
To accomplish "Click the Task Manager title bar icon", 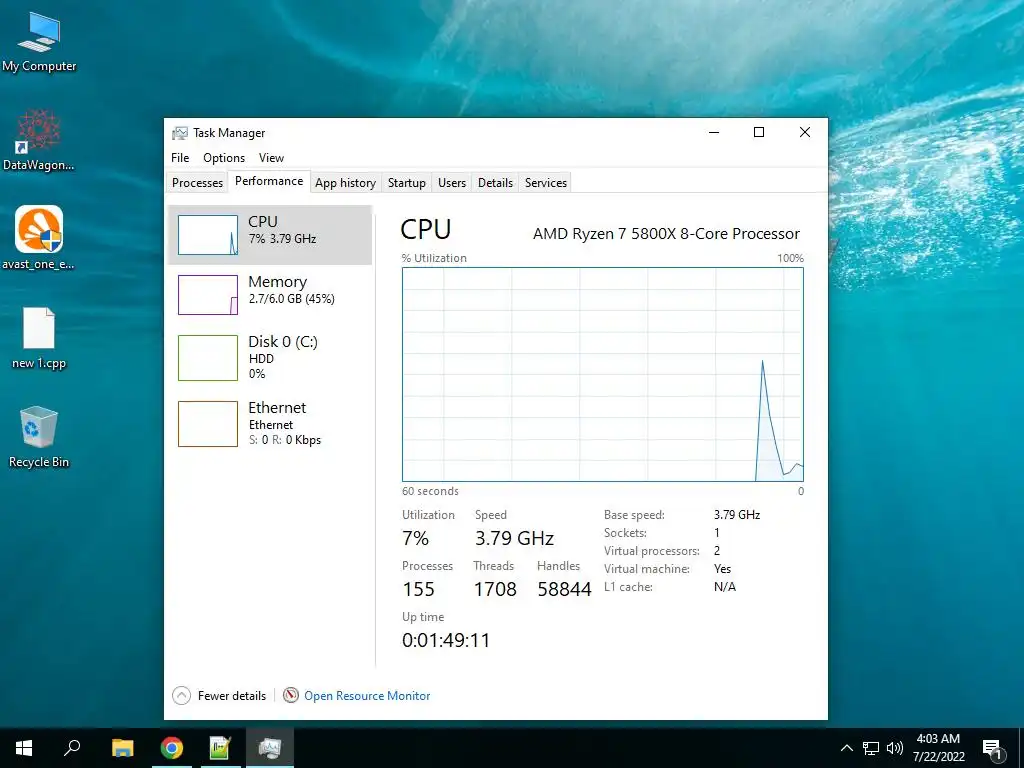I will tap(180, 133).
